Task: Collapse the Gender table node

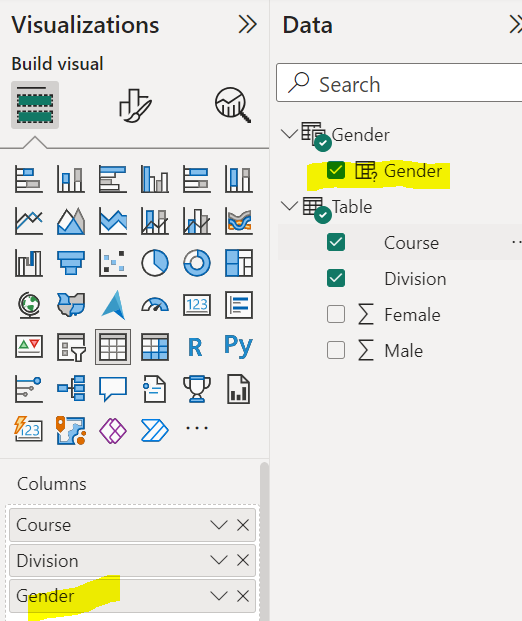Action: (289, 133)
